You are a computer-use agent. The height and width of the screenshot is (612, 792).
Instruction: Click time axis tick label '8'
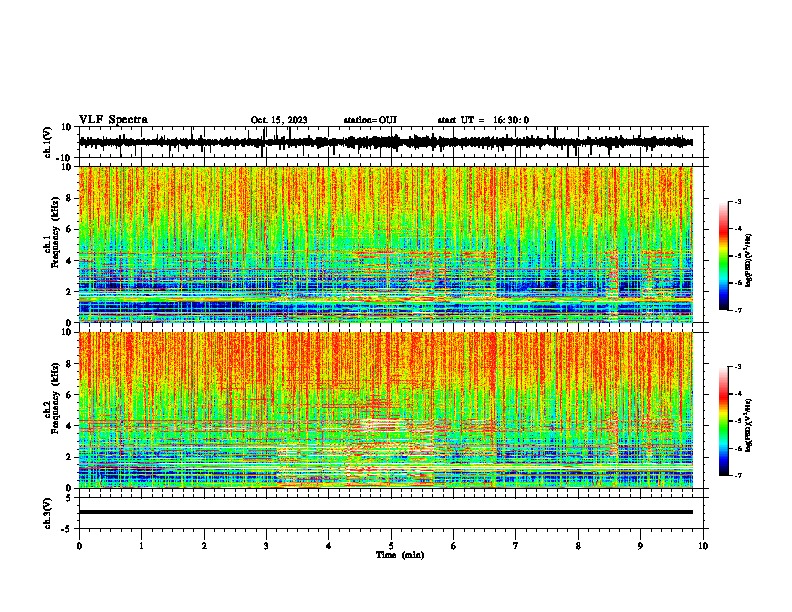578,546
